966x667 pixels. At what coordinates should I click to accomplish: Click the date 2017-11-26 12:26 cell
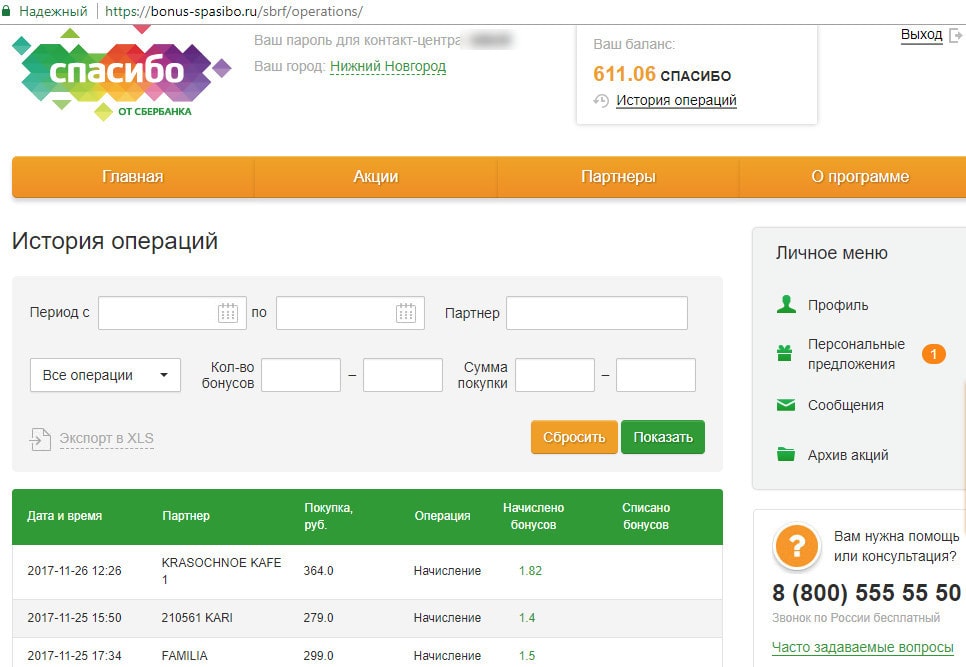(x=75, y=571)
